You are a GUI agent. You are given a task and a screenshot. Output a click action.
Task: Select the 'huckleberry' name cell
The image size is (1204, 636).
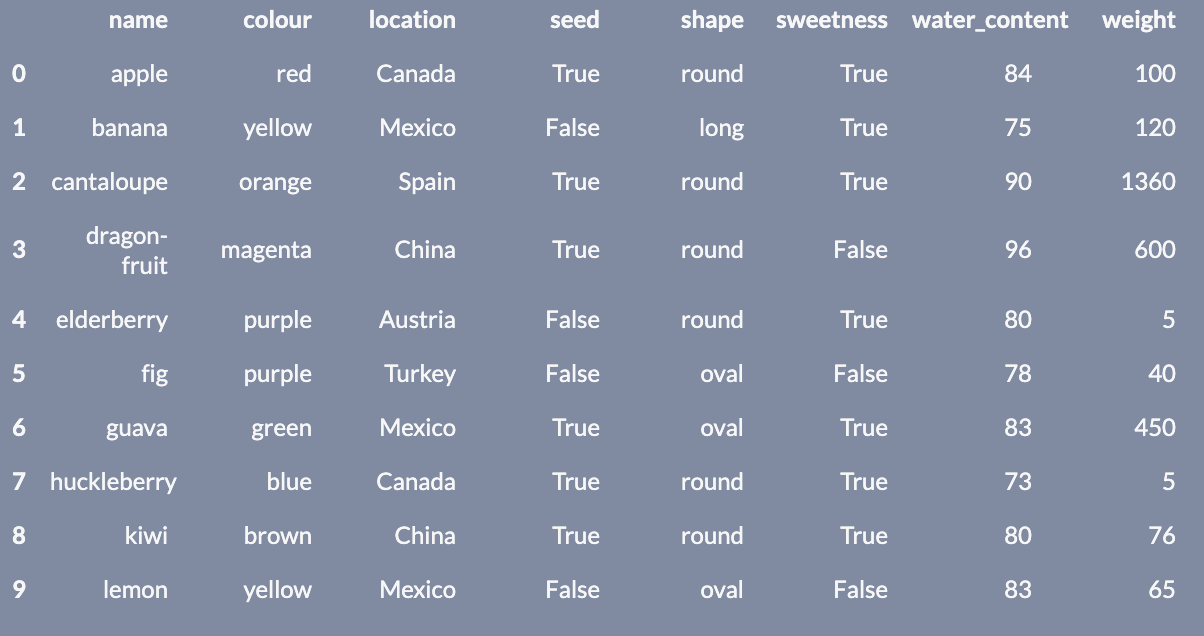[113, 482]
